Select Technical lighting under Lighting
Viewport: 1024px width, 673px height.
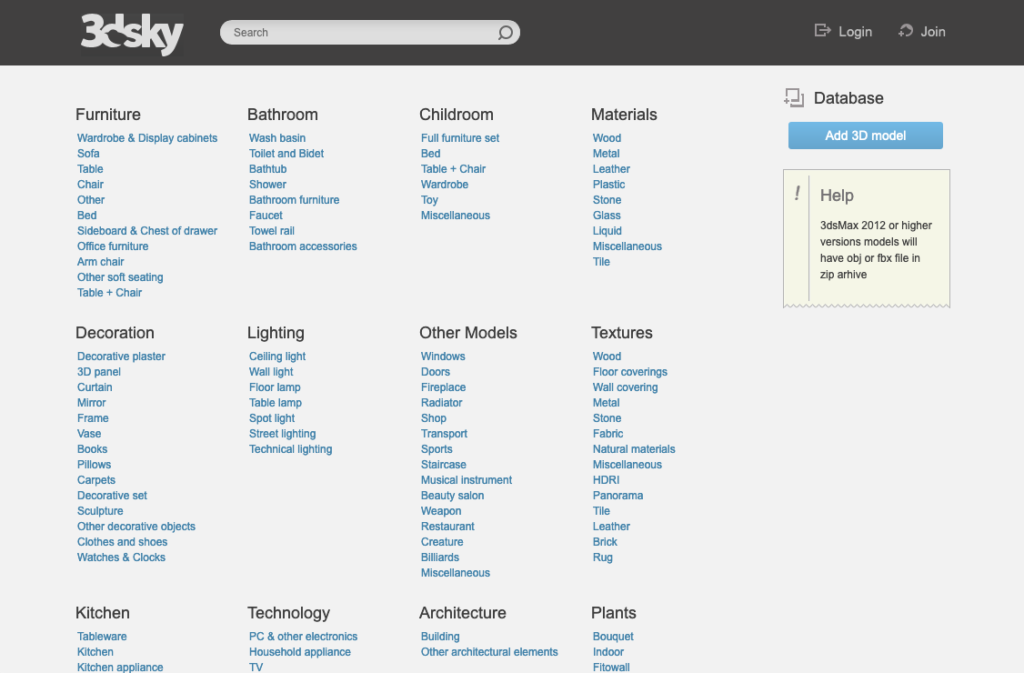290,449
